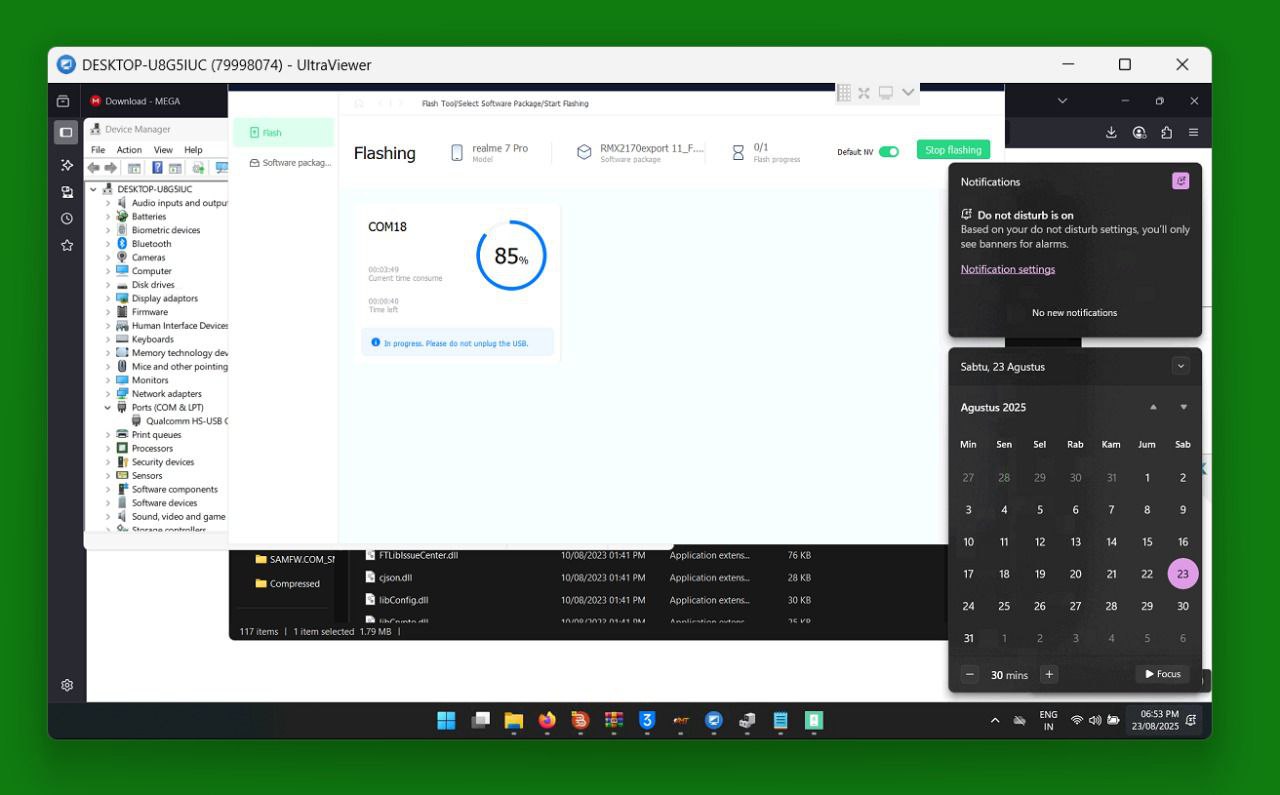This screenshot has height=795, width=1280.
Task: Open Compressed folder in explorer sidebar
Action: [x=288, y=584]
